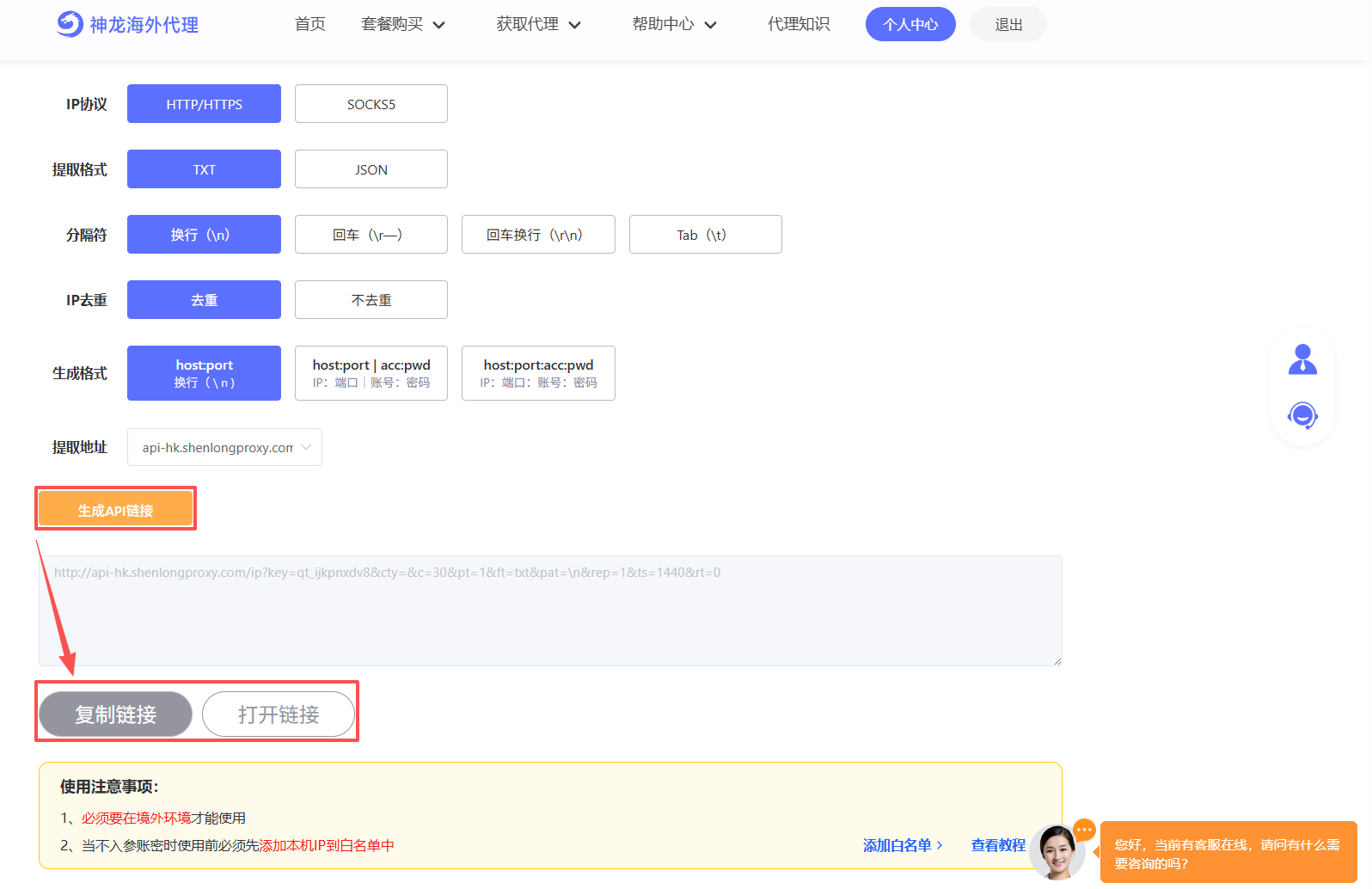The height and width of the screenshot is (889, 1372).
Task: Go to 首页 home page
Action: tap(309, 24)
